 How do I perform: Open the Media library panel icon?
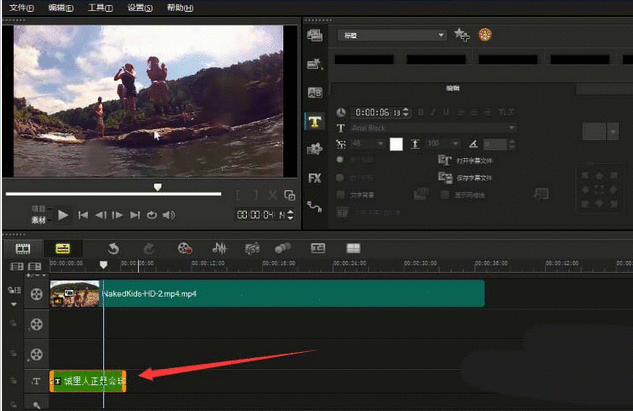click(315, 35)
